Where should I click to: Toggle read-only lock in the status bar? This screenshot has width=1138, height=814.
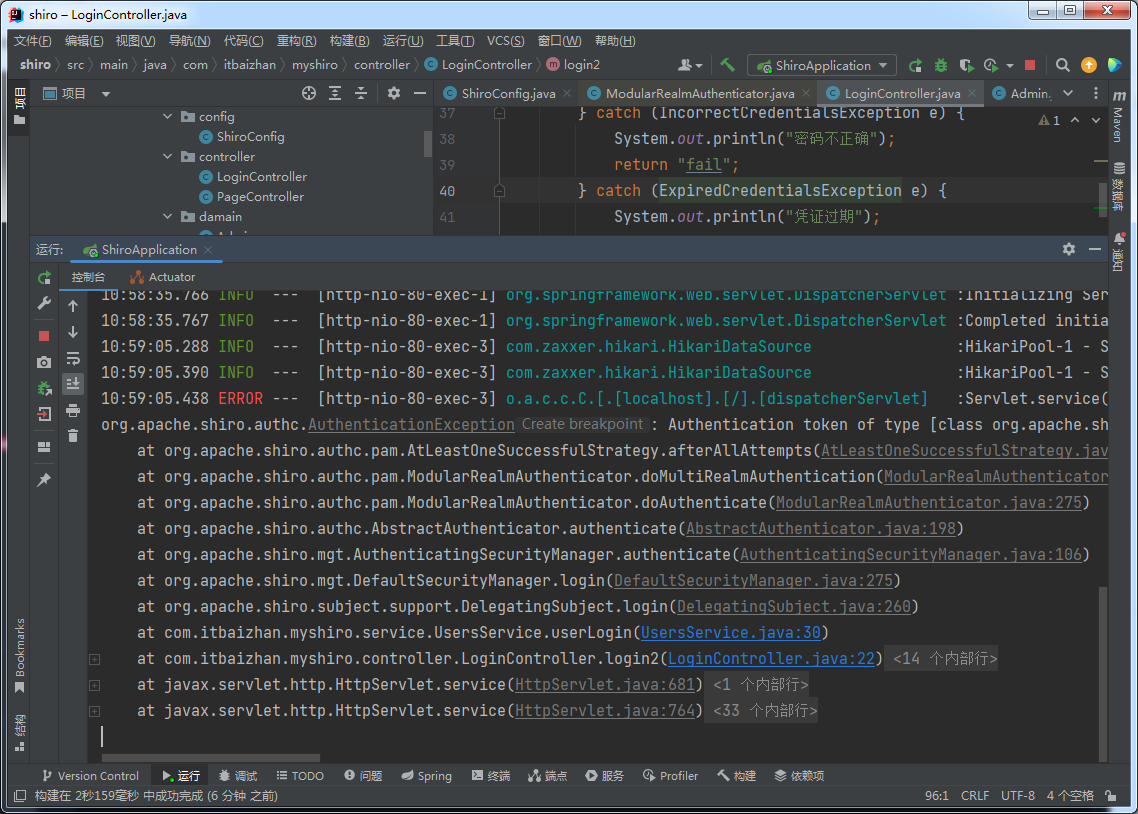click(x=1110, y=796)
